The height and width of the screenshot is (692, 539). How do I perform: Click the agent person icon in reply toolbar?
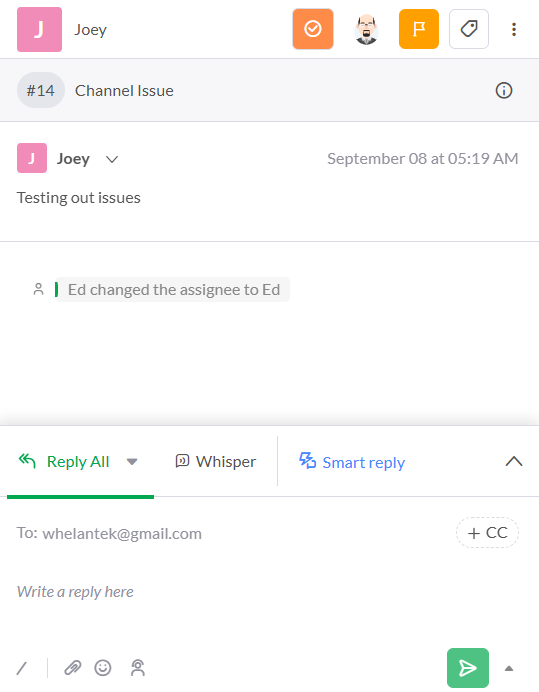[138, 668]
